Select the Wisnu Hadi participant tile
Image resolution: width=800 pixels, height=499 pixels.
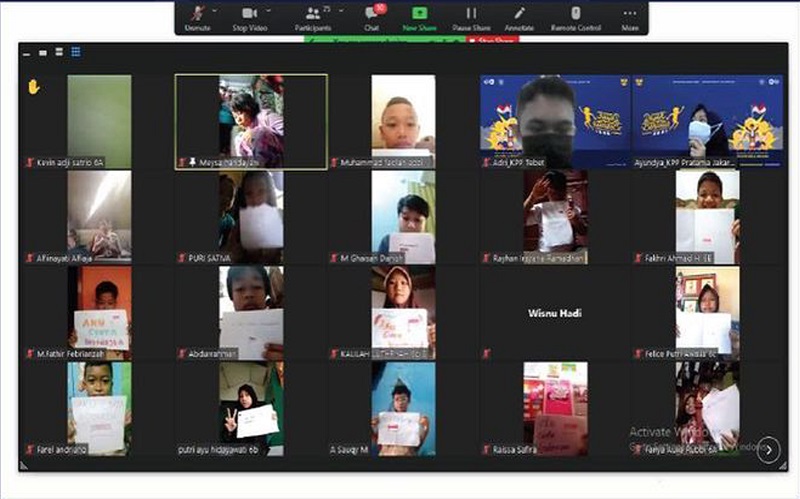555,313
